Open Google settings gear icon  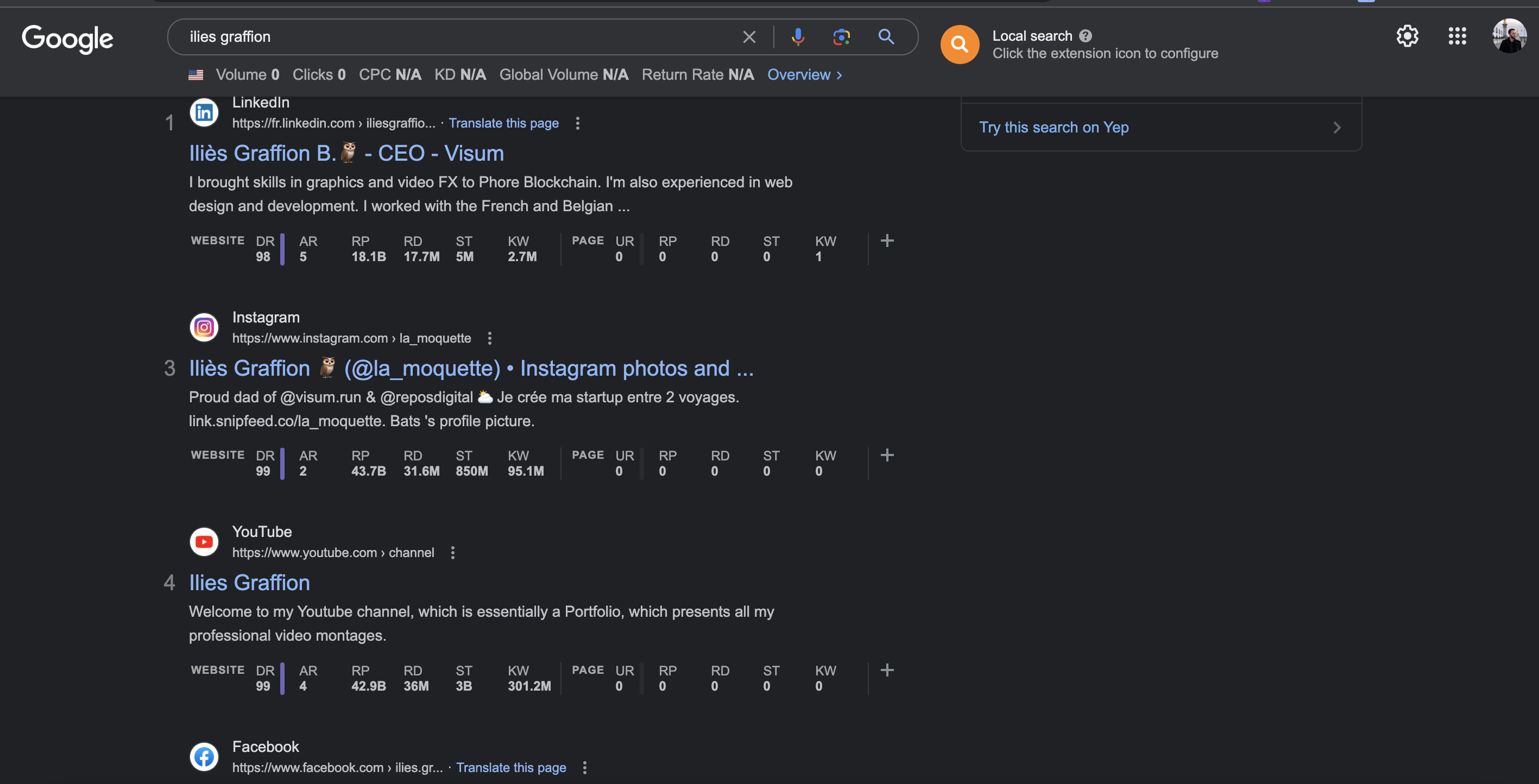point(1407,36)
